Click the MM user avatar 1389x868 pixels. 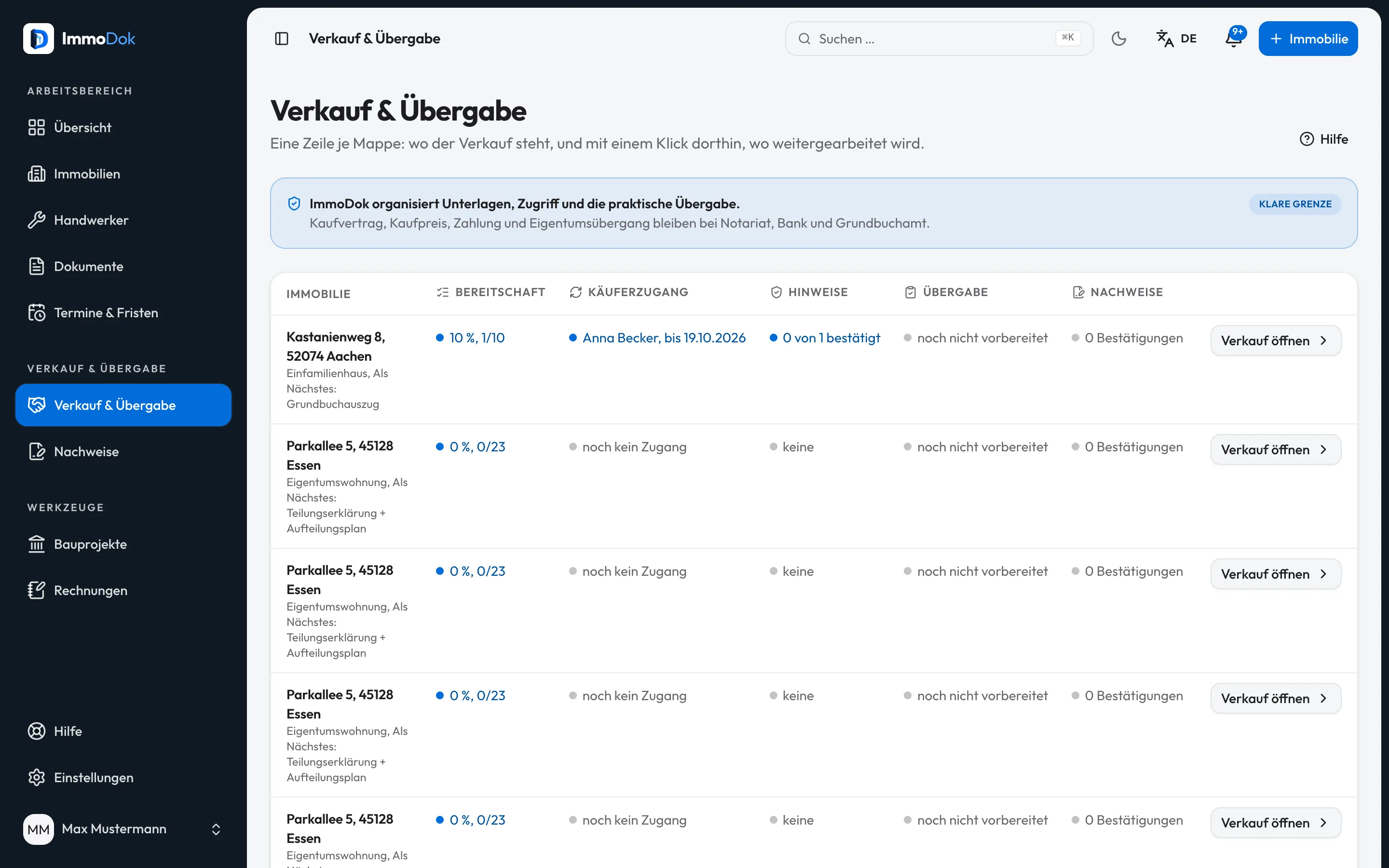[39, 829]
